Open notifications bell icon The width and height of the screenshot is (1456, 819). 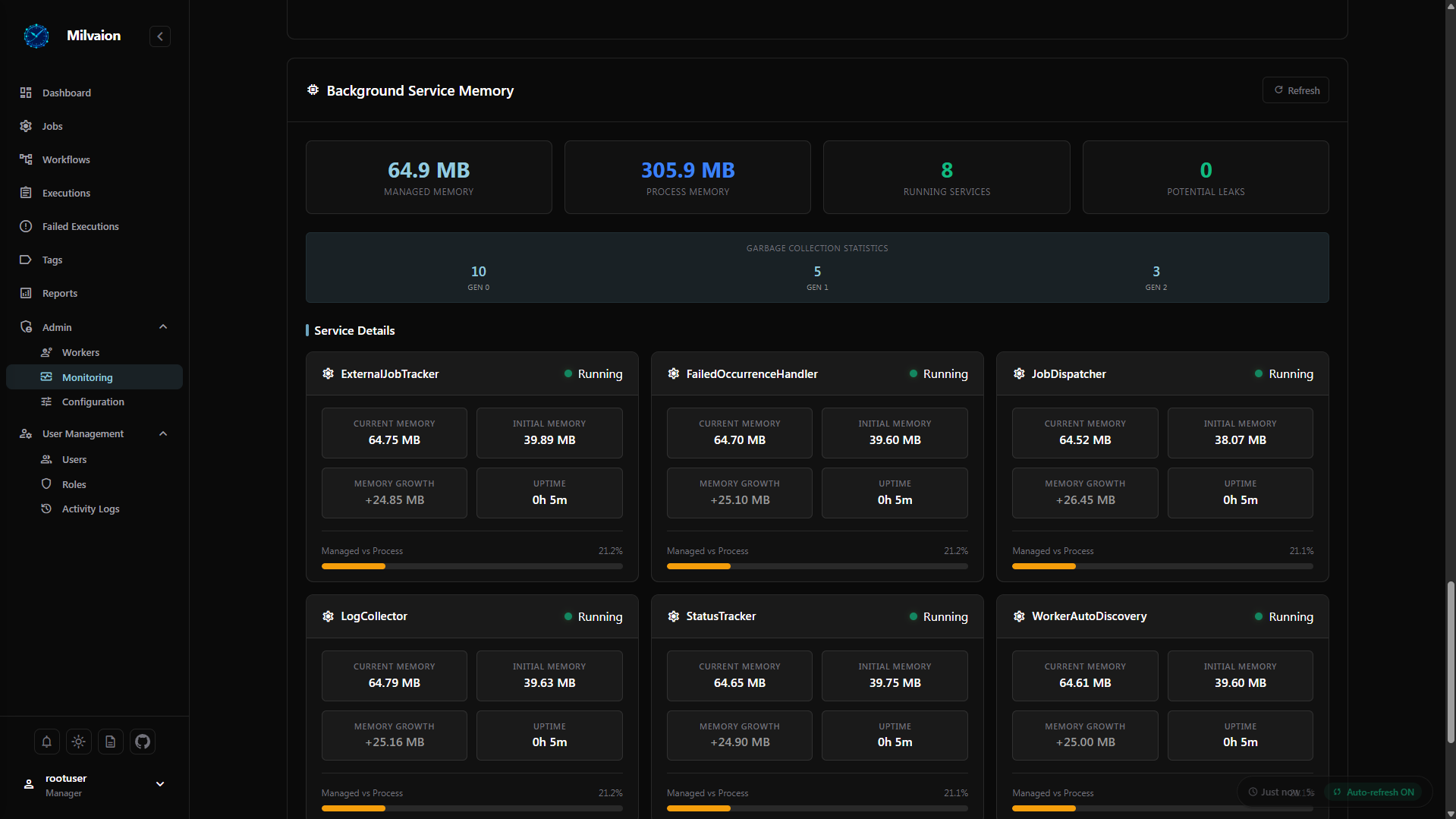(x=46, y=742)
